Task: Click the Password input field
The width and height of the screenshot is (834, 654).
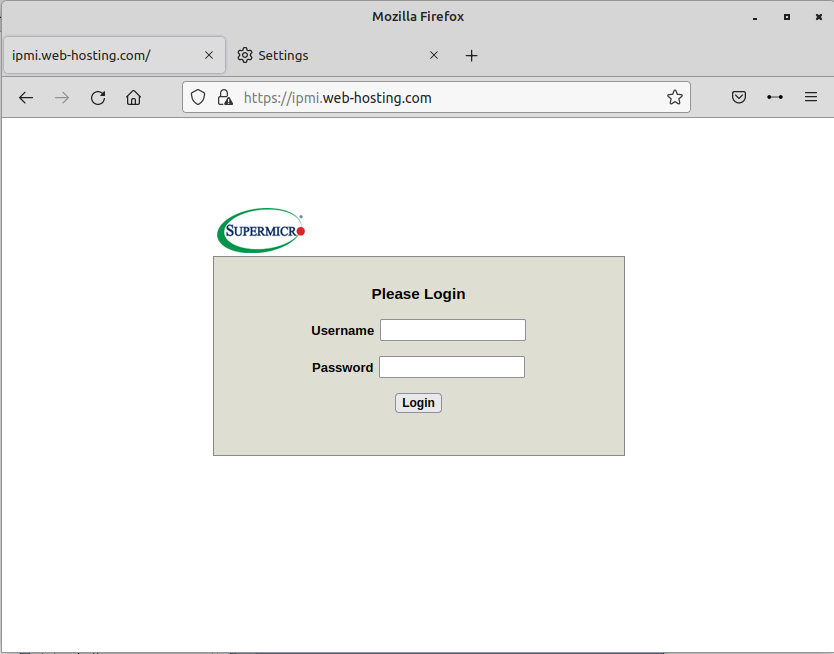Action: tap(452, 367)
